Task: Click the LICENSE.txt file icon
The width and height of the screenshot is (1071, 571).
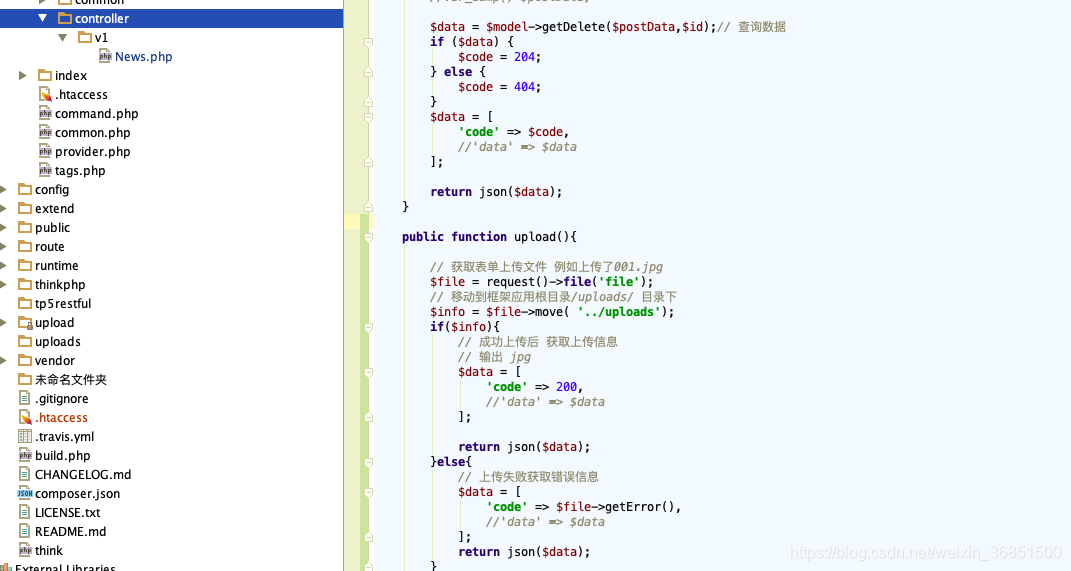Action: tap(25, 512)
